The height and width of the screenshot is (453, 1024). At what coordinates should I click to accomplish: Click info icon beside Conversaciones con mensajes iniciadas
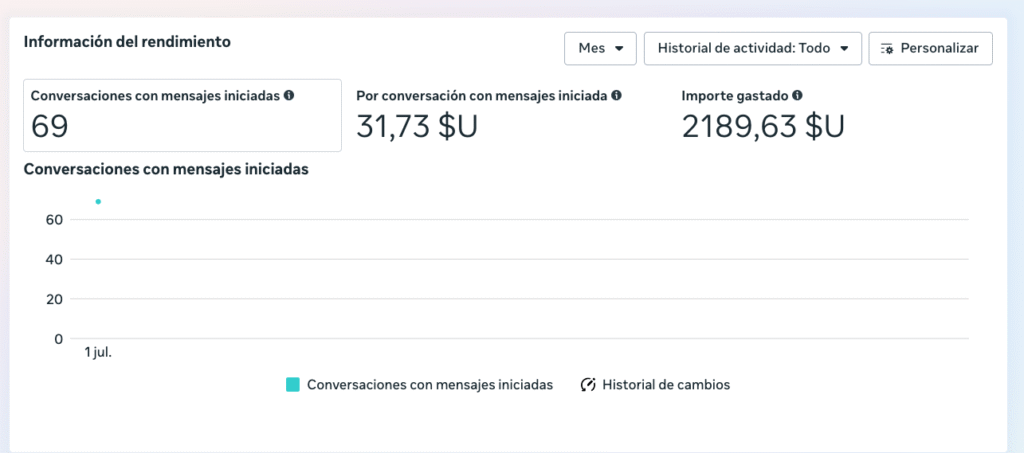pyautogui.click(x=289, y=96)
